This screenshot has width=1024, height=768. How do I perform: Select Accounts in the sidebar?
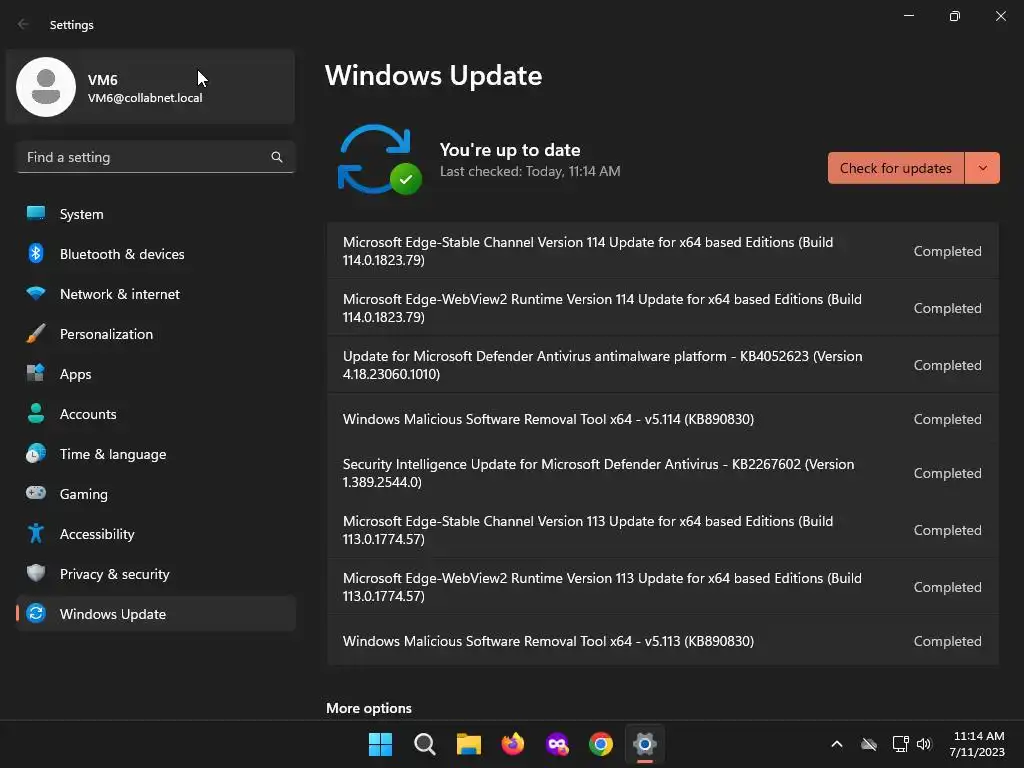tap(156, 413)
